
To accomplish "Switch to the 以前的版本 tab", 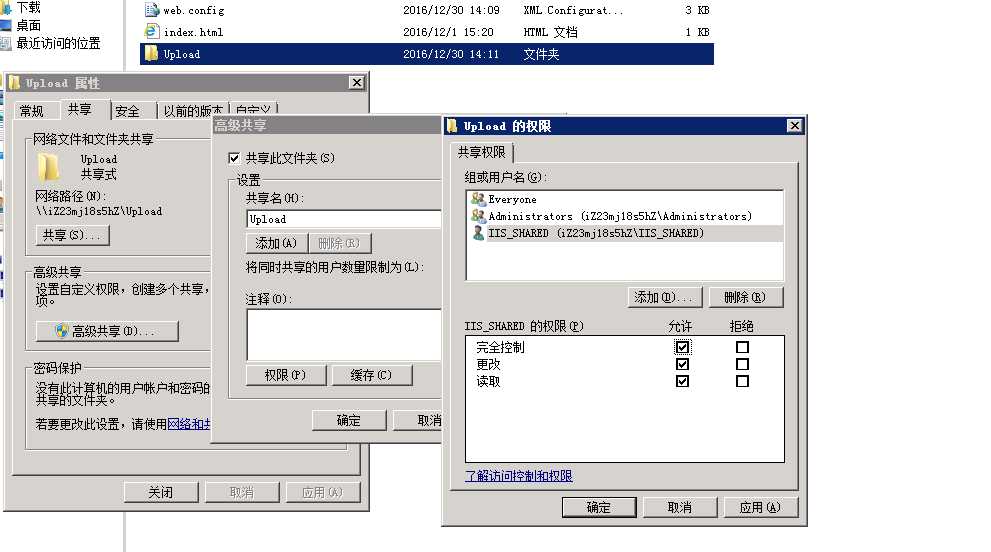I will pos(193,111).
